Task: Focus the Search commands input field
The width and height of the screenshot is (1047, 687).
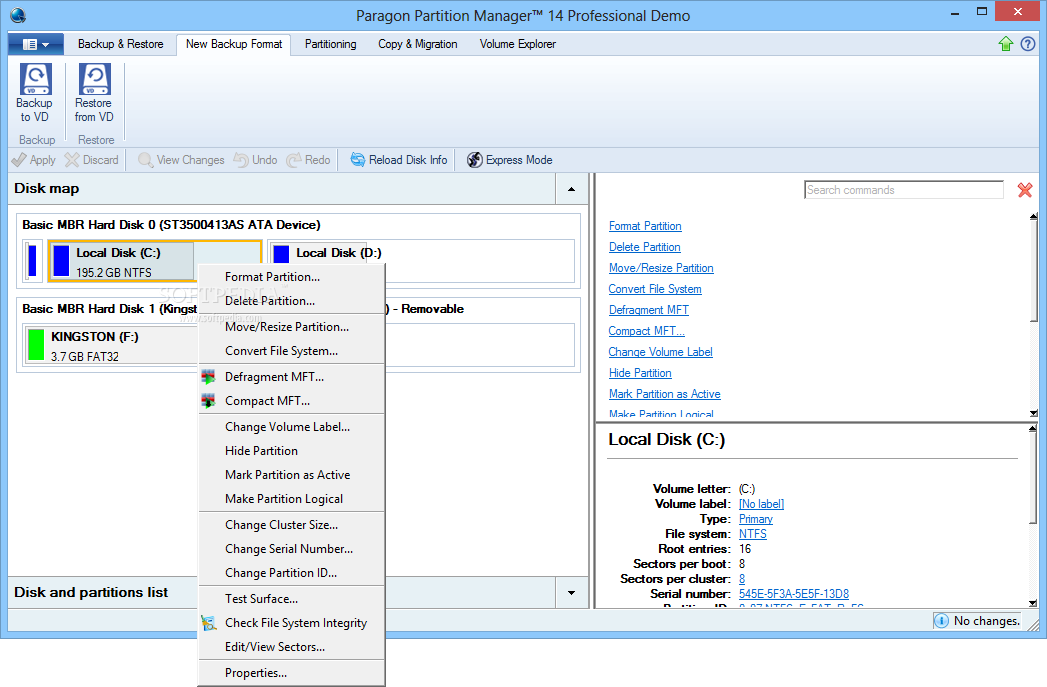Action: 904,190
